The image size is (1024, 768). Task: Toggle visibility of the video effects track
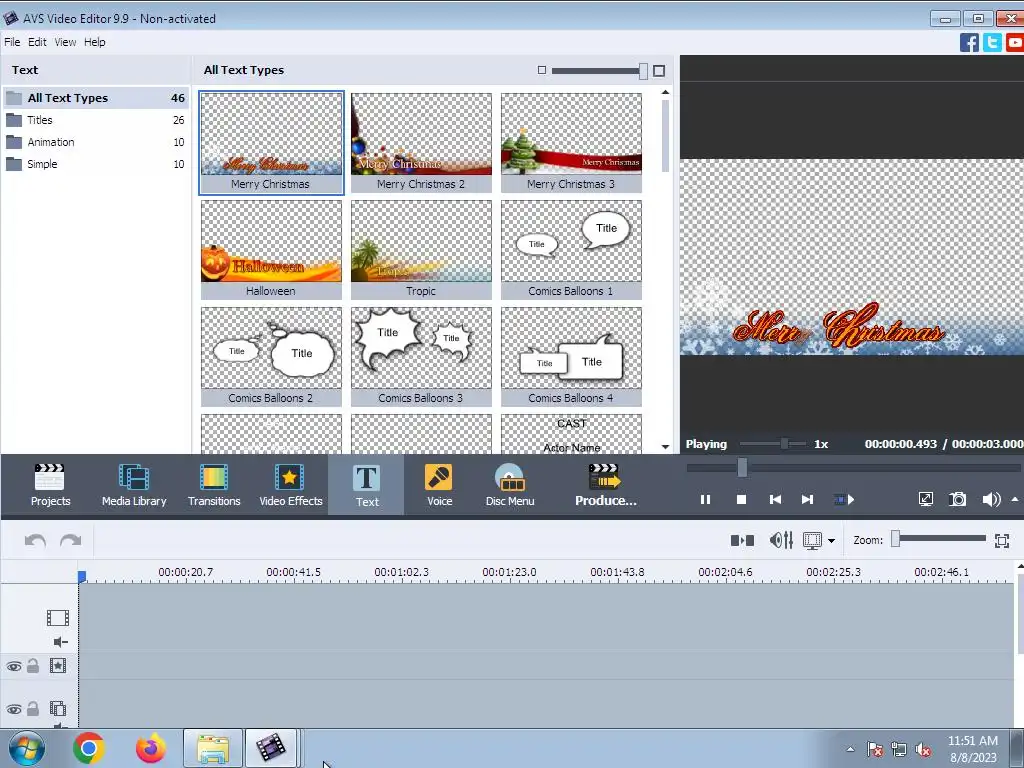click(x=14, y=666)
